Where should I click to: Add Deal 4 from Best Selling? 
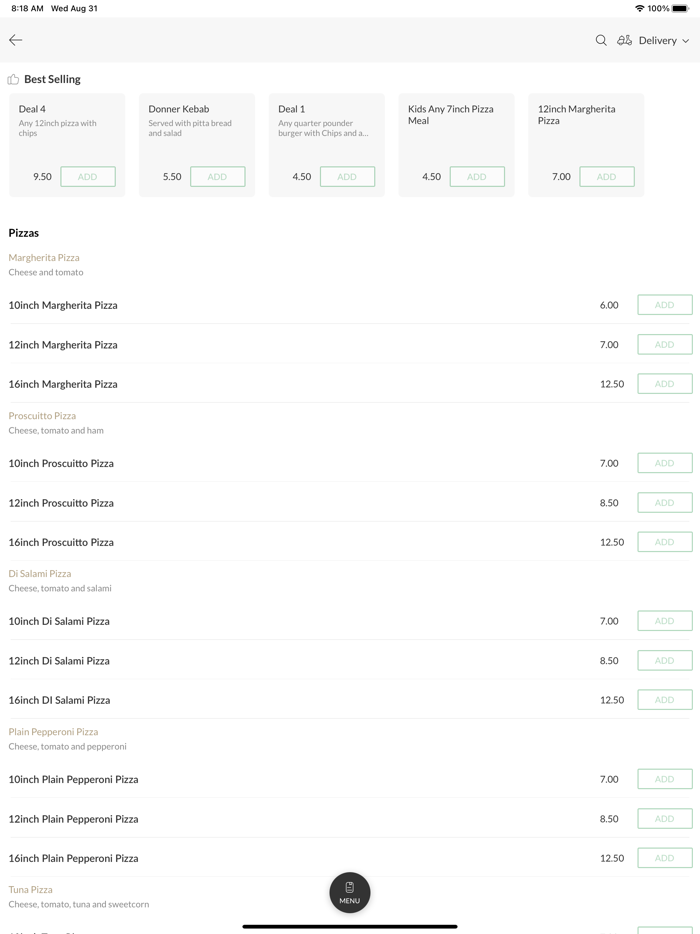pyautogui.click(x=88, y=176)
